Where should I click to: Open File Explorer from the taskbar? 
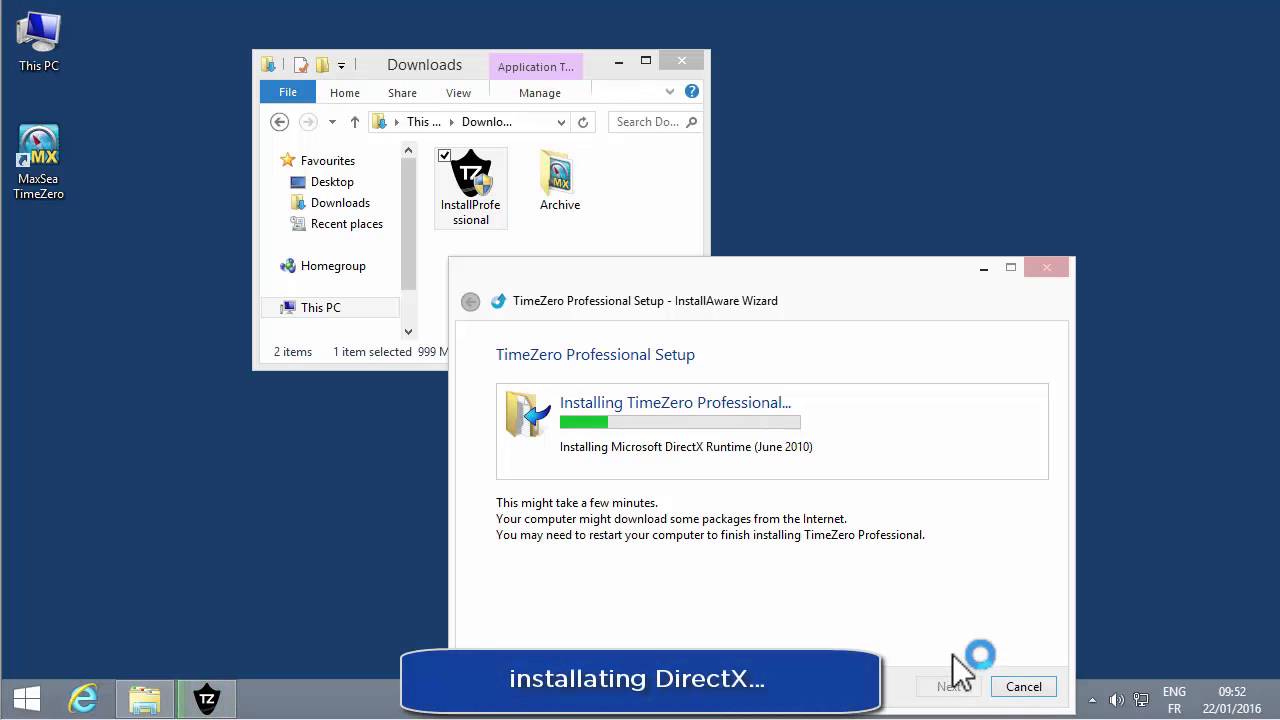[145, 698]
